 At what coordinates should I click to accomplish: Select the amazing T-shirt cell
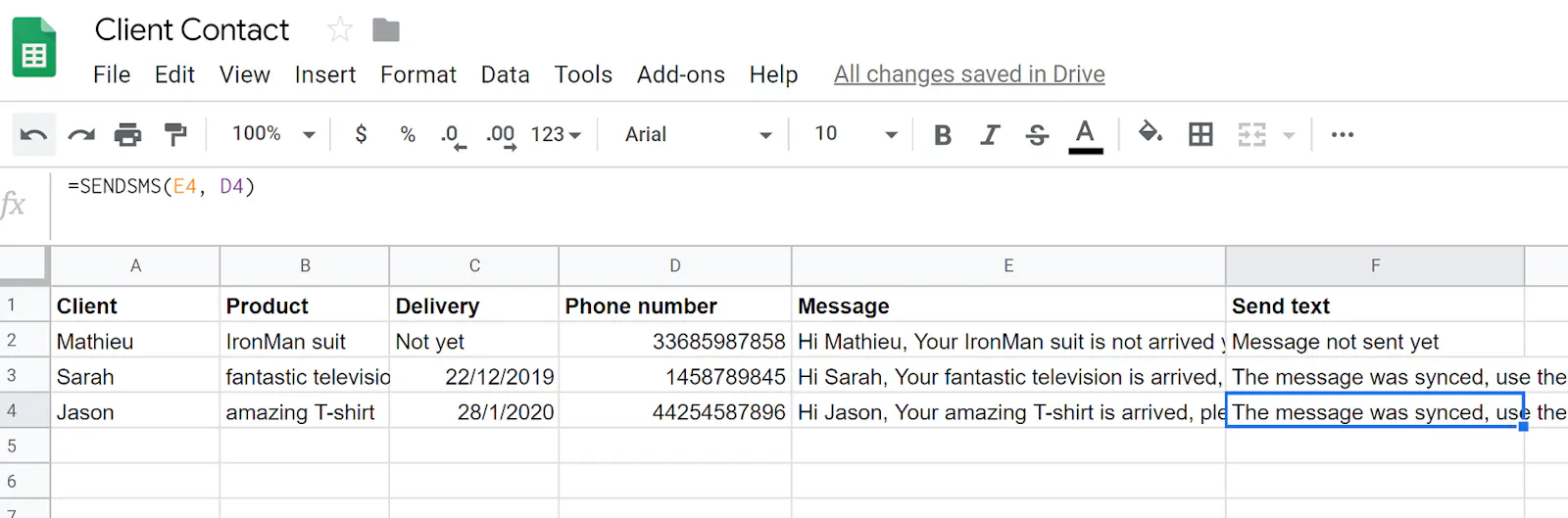pyautogui.click(x=305, y=411)
